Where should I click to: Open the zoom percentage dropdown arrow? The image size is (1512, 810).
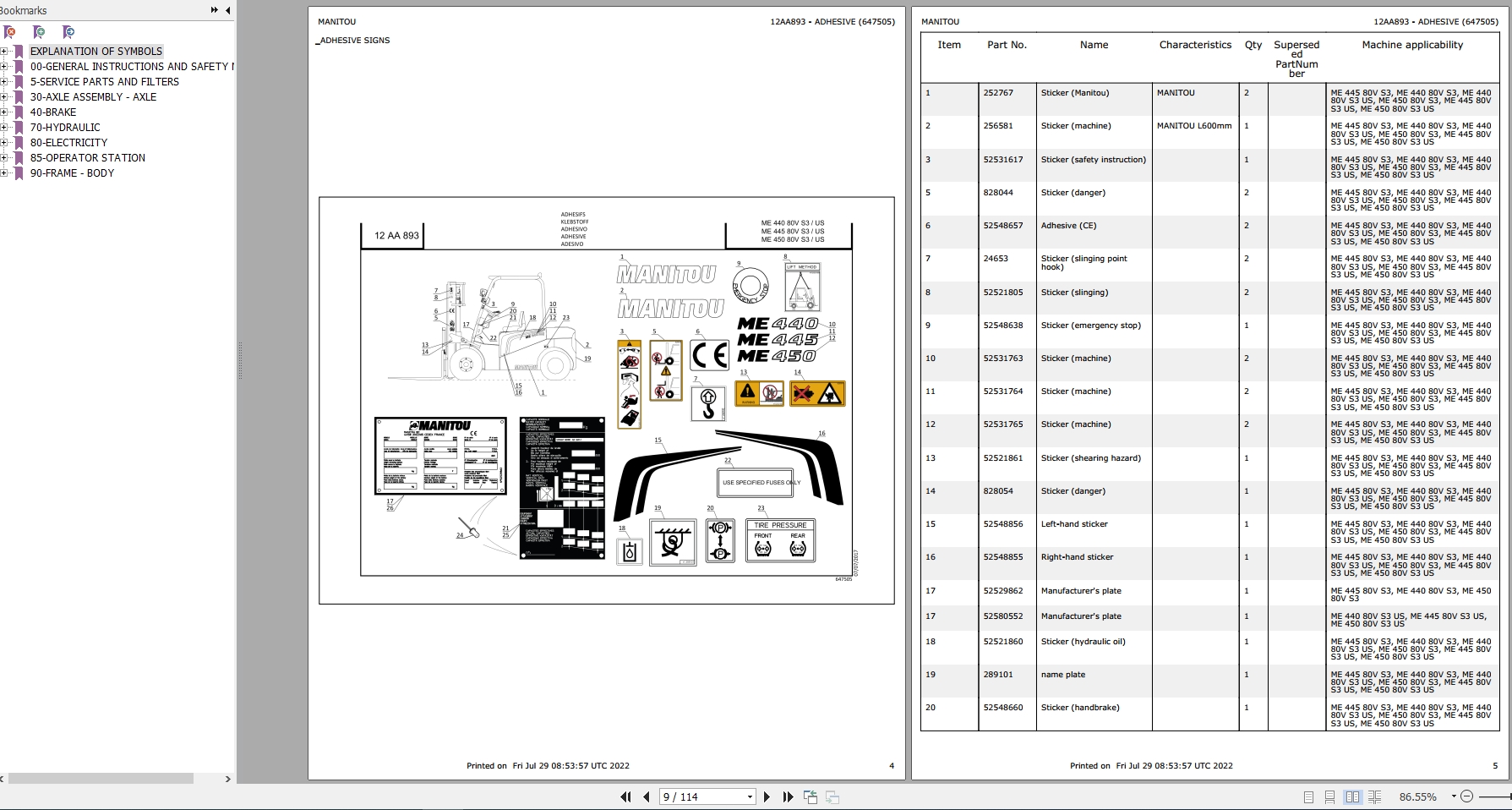point(1454,796)
